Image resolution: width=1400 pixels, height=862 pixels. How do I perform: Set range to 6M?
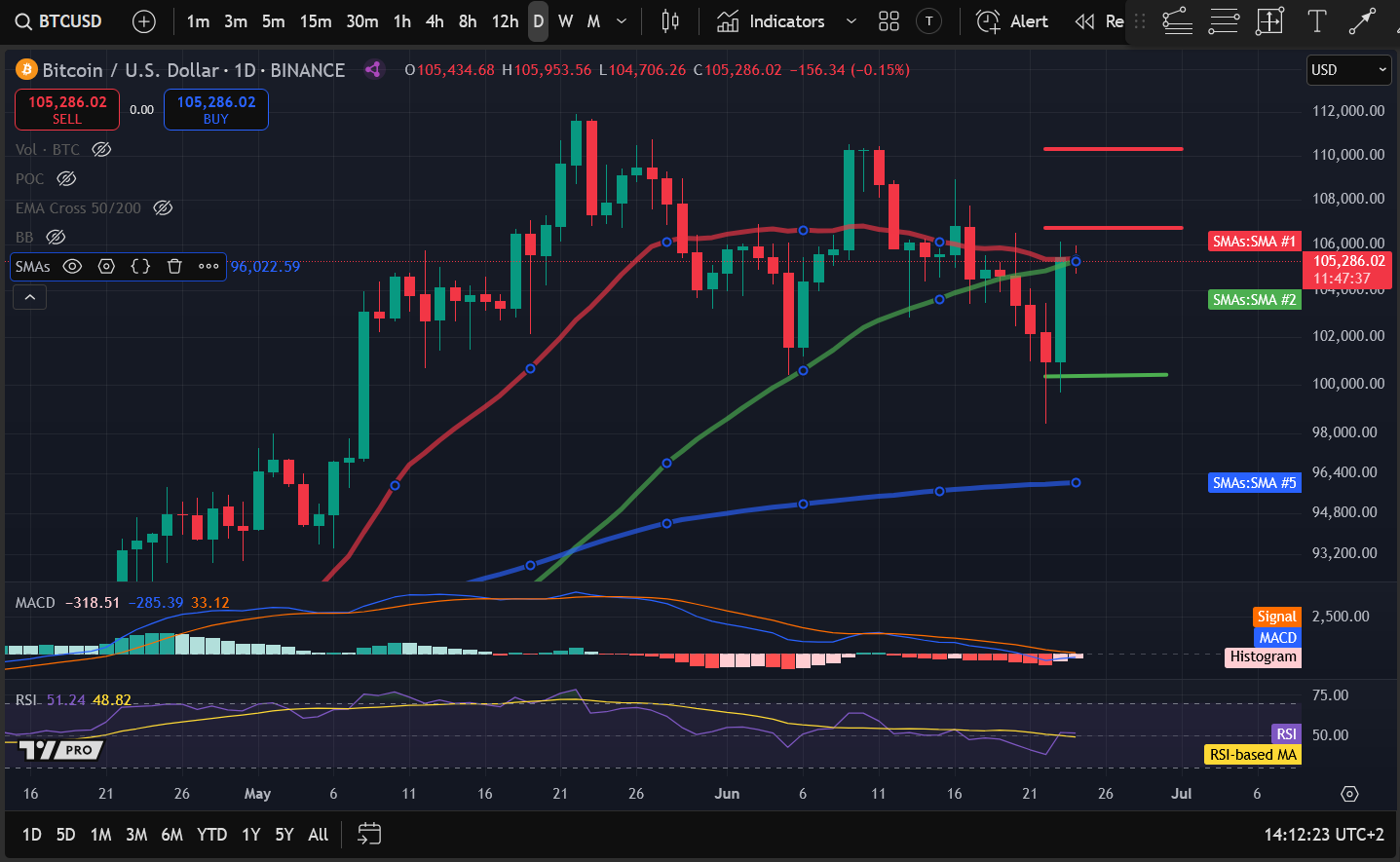(x=171, y=835)
